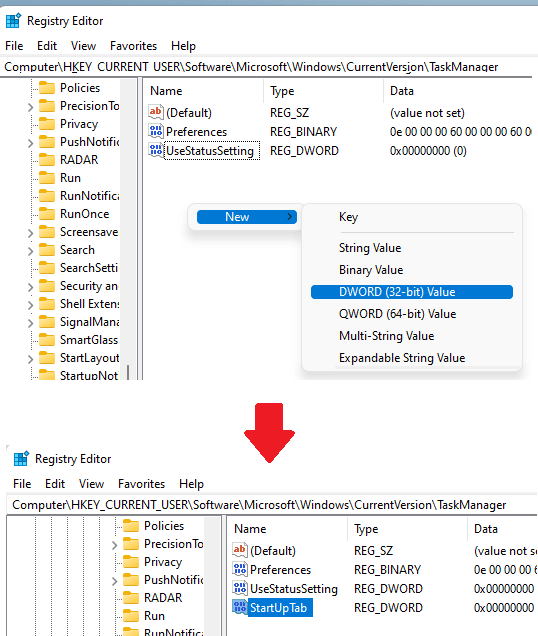This screenshot has height=636, width=538.
Task: Sort by the Name column header in the lower window
Action: 250,529
